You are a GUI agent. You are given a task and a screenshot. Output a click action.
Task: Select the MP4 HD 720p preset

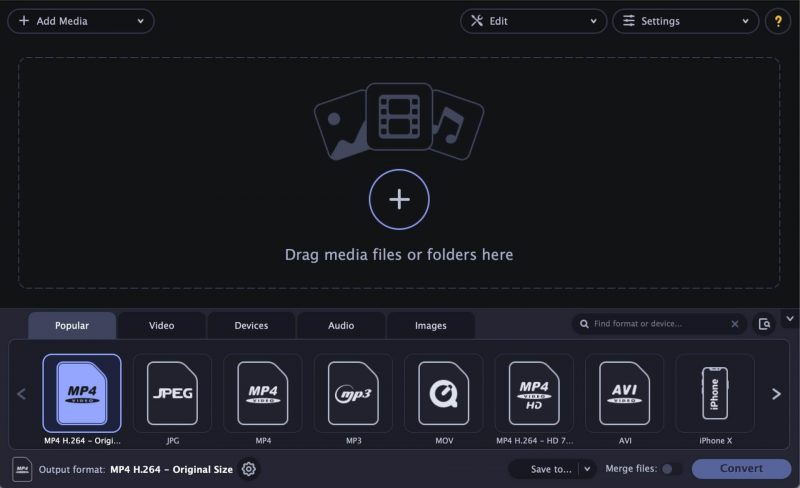534,394
